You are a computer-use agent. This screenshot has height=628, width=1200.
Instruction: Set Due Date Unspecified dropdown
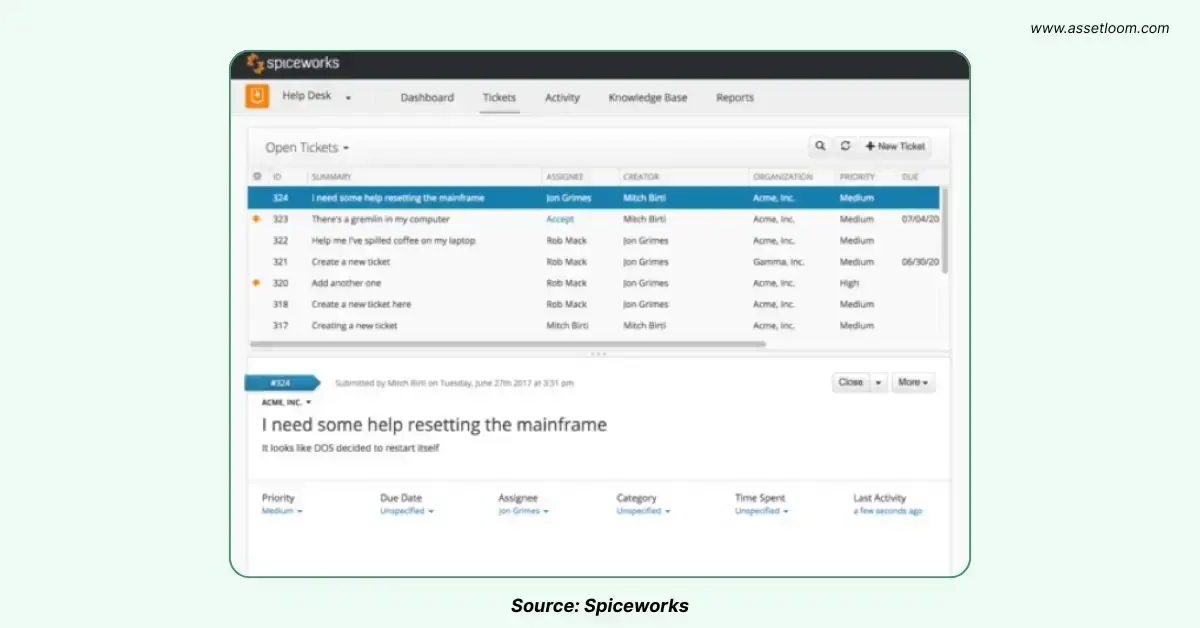pos(407,511)
